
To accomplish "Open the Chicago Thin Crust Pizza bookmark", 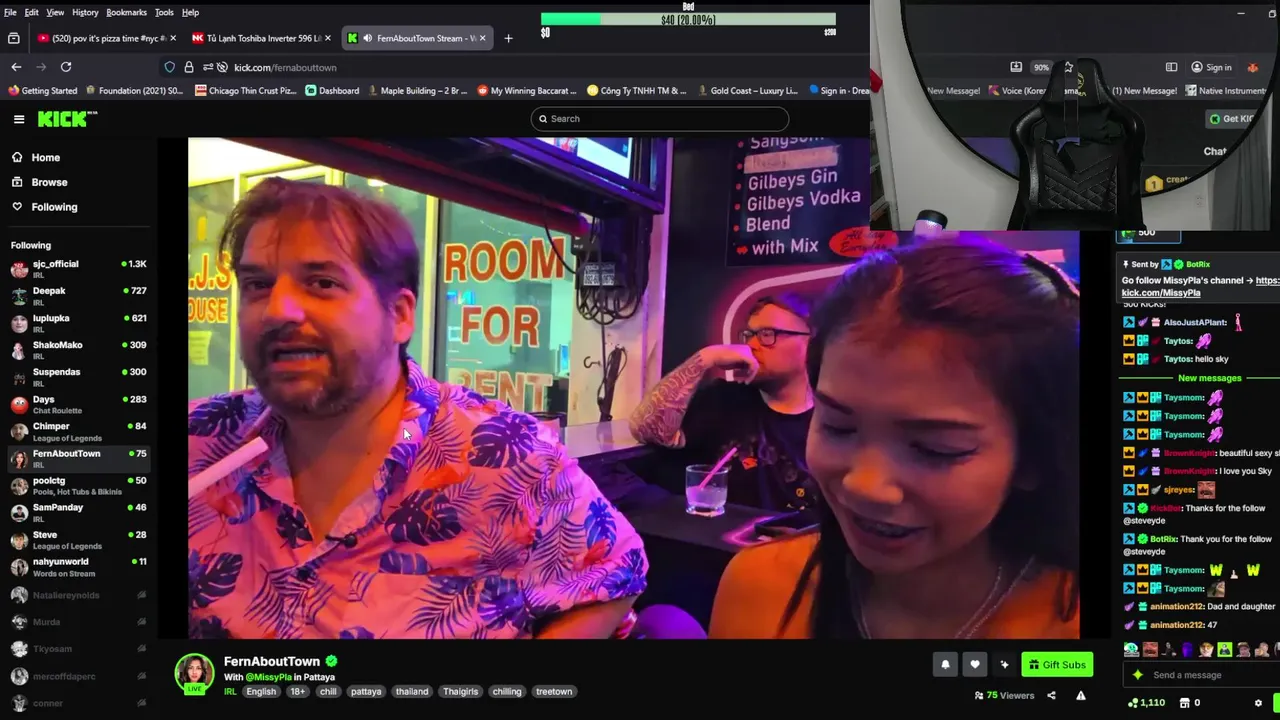I will [246, 90].
